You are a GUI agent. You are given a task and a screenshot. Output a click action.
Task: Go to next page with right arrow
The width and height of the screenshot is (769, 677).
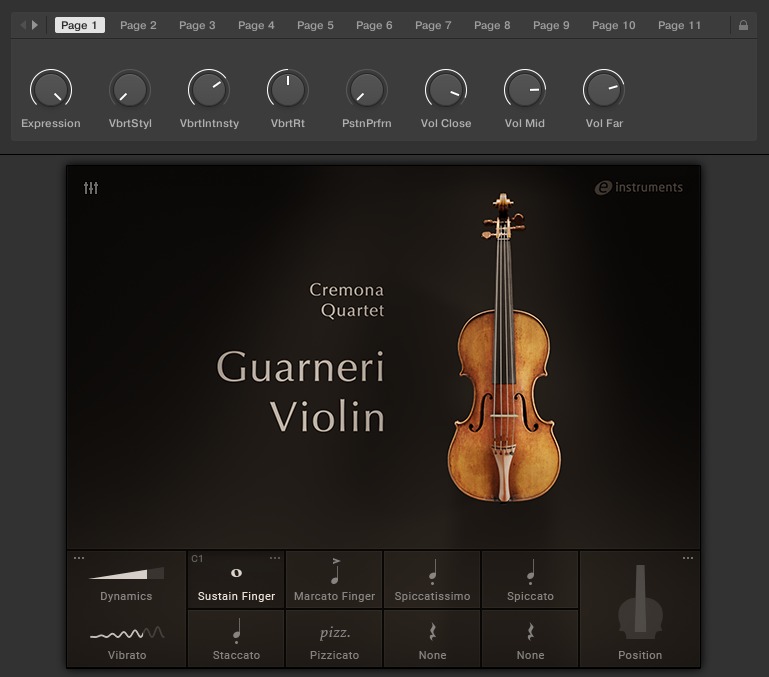click(x=35, y=25)
